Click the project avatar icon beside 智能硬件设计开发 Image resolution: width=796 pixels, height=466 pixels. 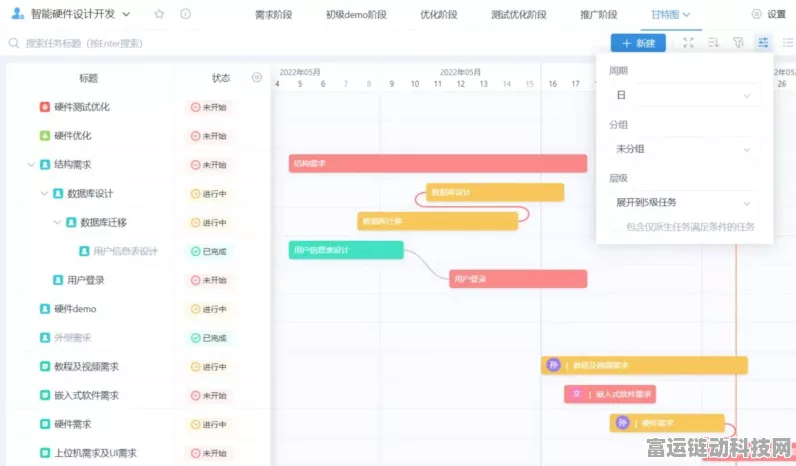point(17,14)
